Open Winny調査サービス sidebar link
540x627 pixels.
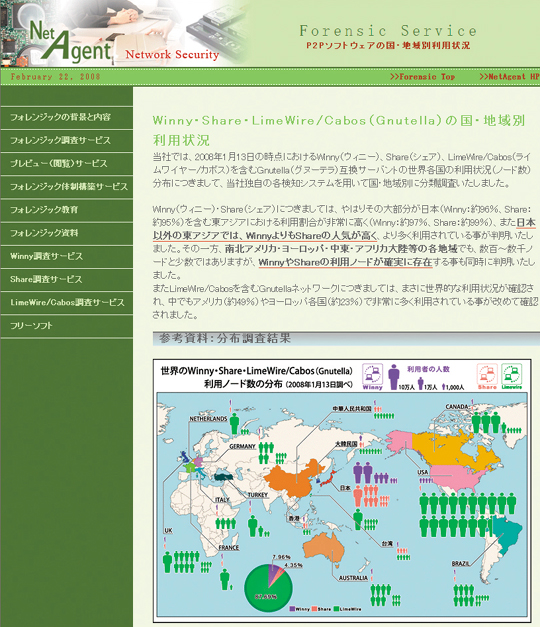(x=66, y=257)
